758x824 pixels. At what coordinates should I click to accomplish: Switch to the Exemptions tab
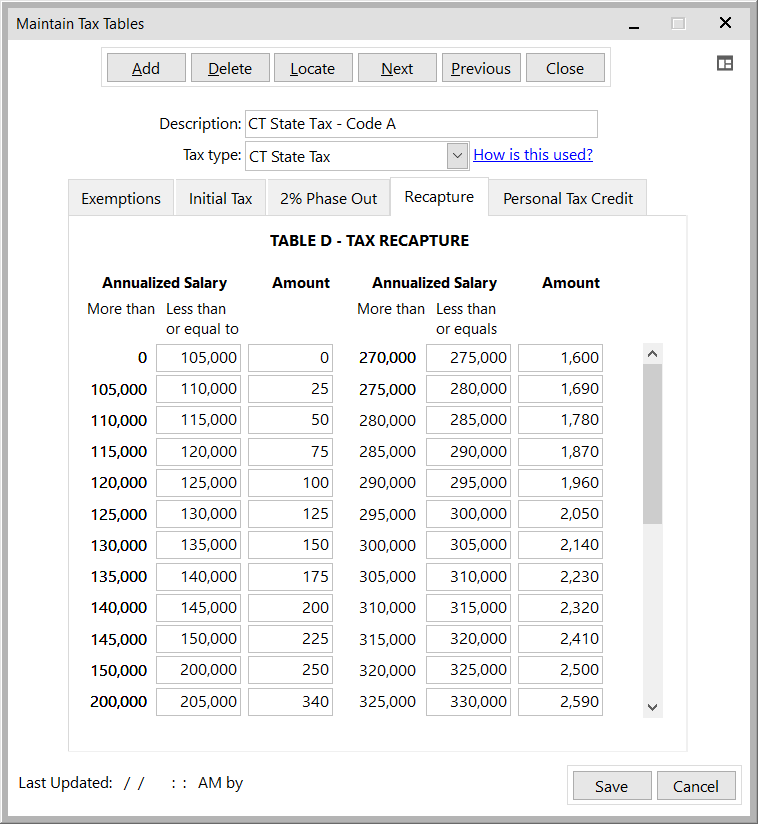point(121,198)
